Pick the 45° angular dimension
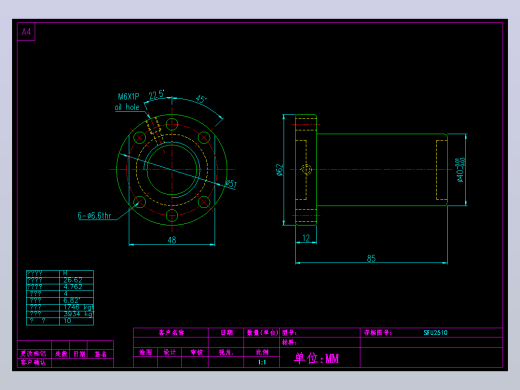This screenshot has width=520, height=390. point(201,99)
